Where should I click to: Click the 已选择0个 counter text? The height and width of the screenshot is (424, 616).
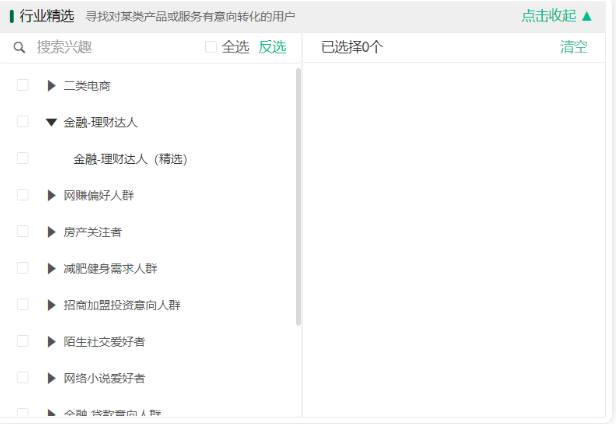(x=352, y=47)
